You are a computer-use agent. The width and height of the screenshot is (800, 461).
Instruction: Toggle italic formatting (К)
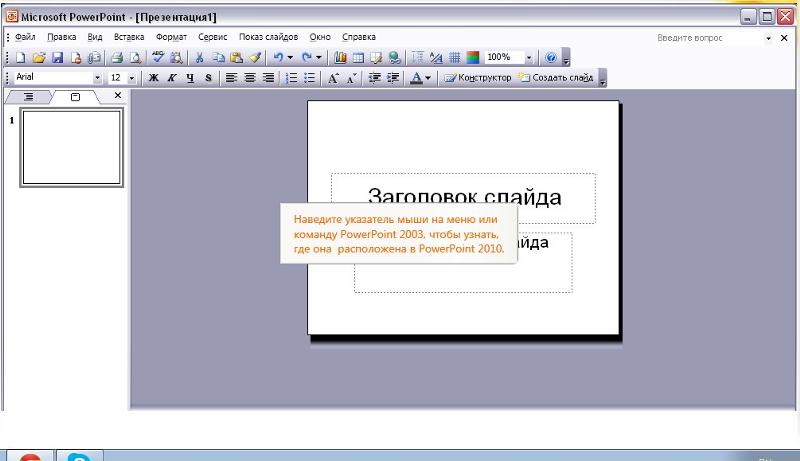pos(172,78)
